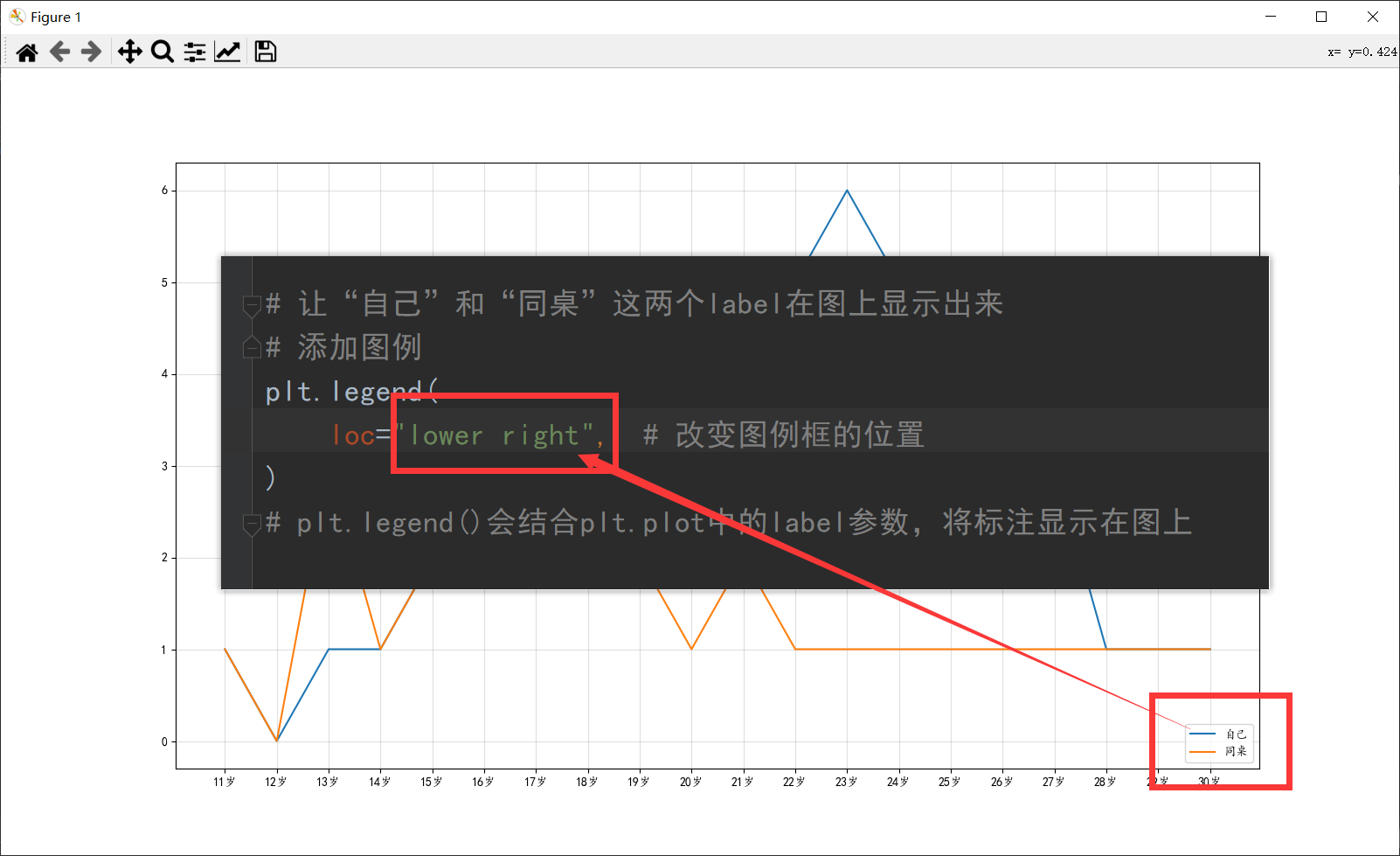The height and width of the screenshot is (856, 1400).
Task: Save the figure with the floppy icon
Action: click(x=266, y=52)
